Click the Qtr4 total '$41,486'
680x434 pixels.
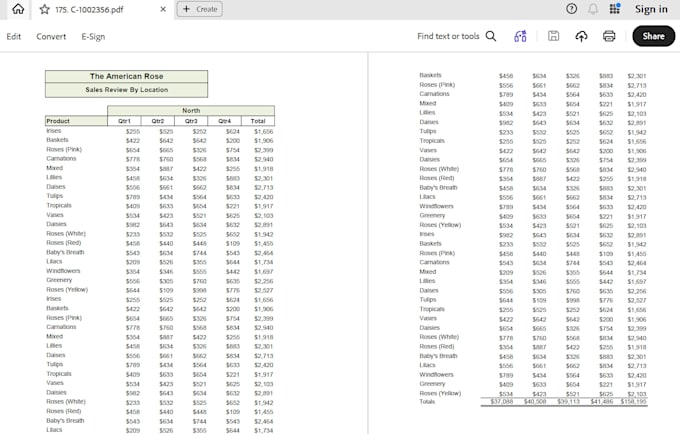(602, 402)
